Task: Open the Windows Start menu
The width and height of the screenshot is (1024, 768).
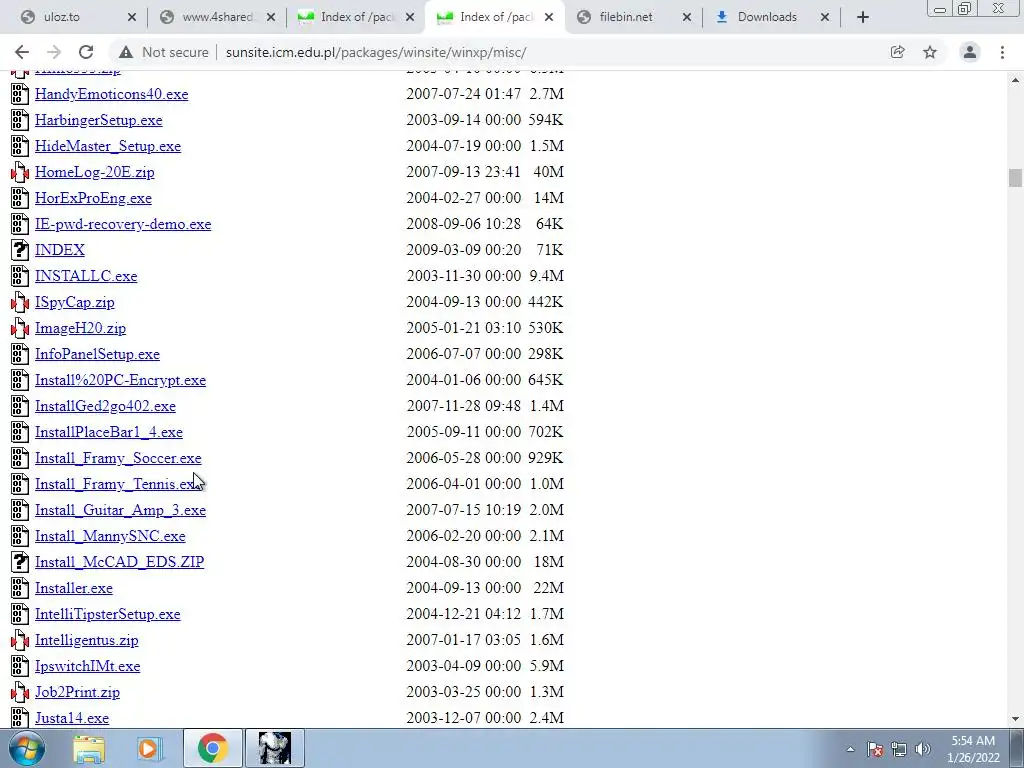Action: pos(26,748)
